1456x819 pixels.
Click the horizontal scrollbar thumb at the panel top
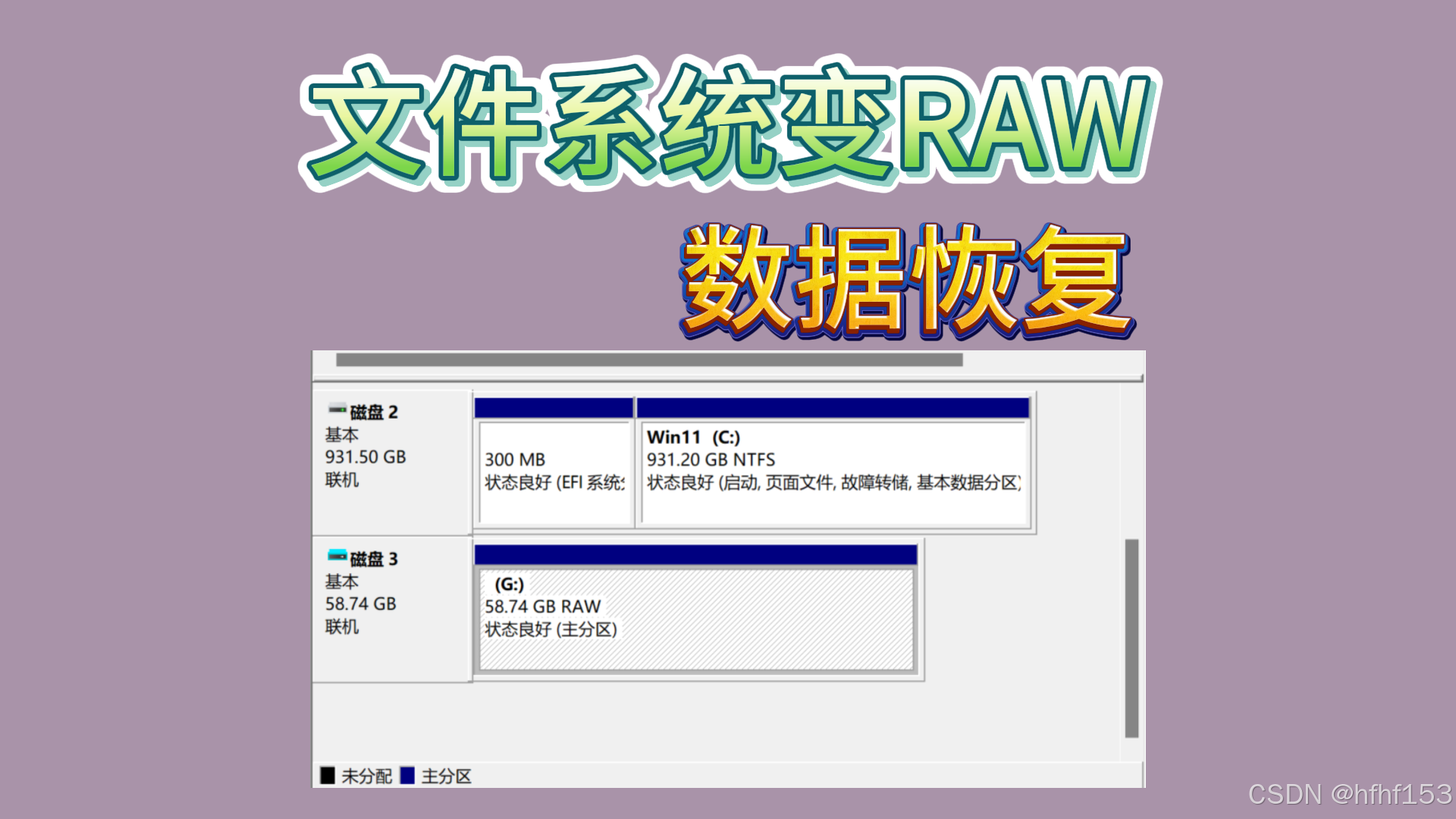click(649, 359)
